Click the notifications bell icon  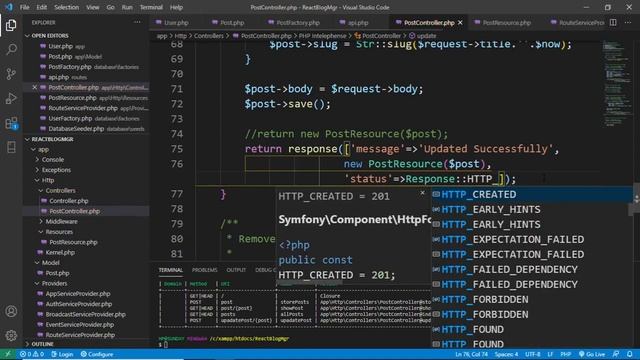630,354
